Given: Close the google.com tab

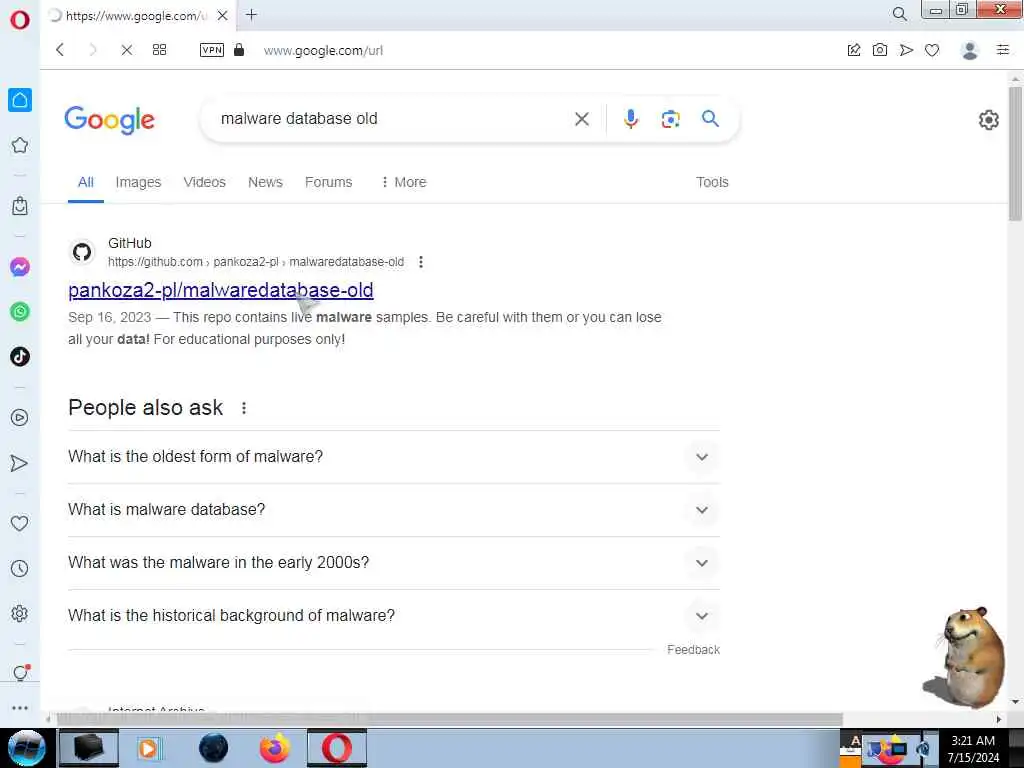Looking at the screenshot, I should pyautogui.click(x=223, y=16).
